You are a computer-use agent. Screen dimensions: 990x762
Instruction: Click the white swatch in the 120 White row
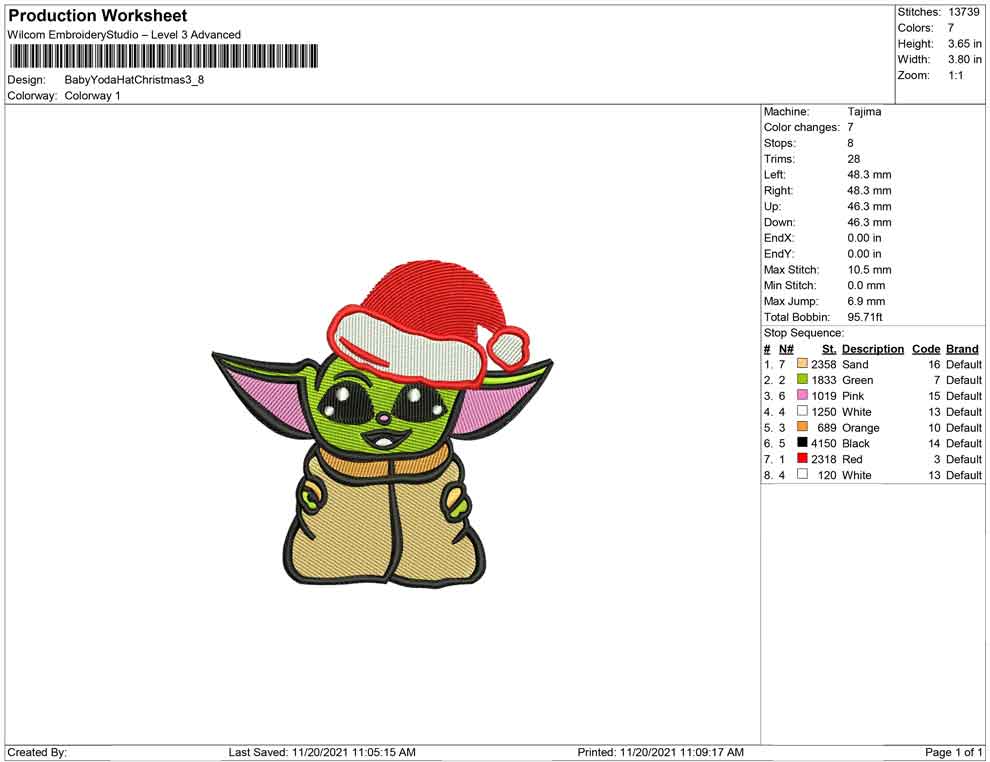tap(802, 474)
